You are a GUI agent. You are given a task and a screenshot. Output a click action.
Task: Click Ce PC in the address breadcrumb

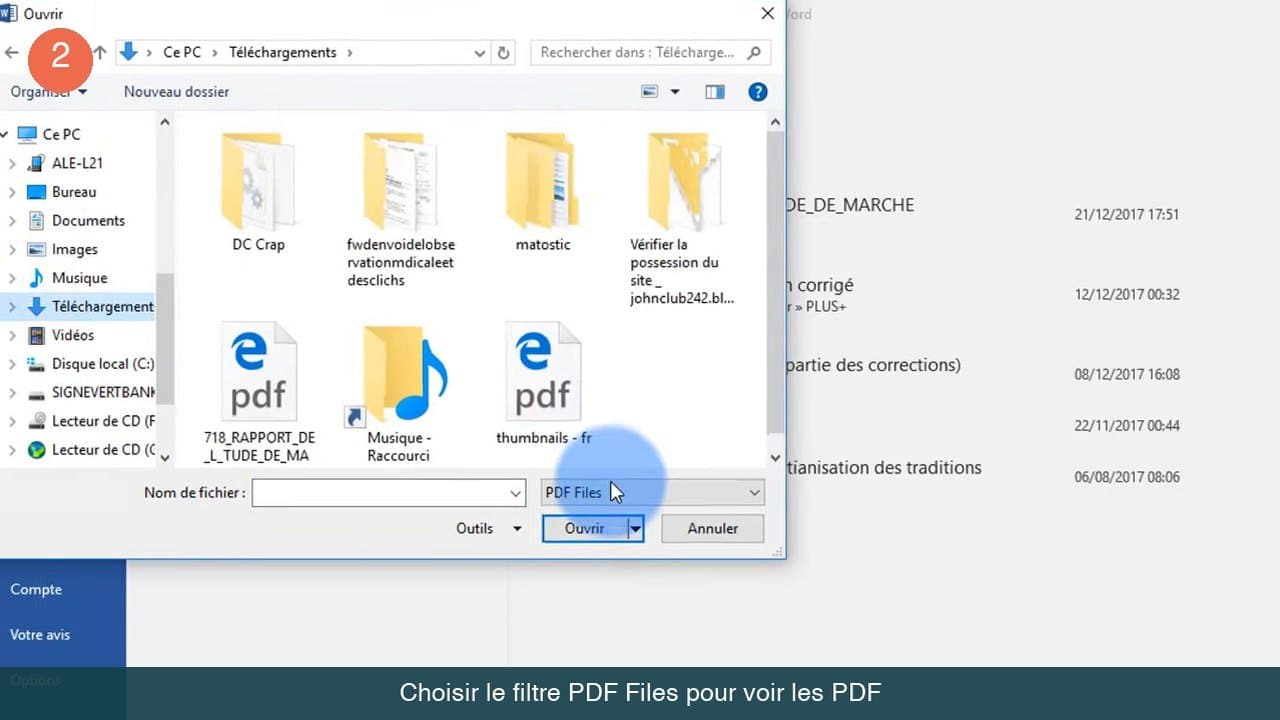[184, 52]
